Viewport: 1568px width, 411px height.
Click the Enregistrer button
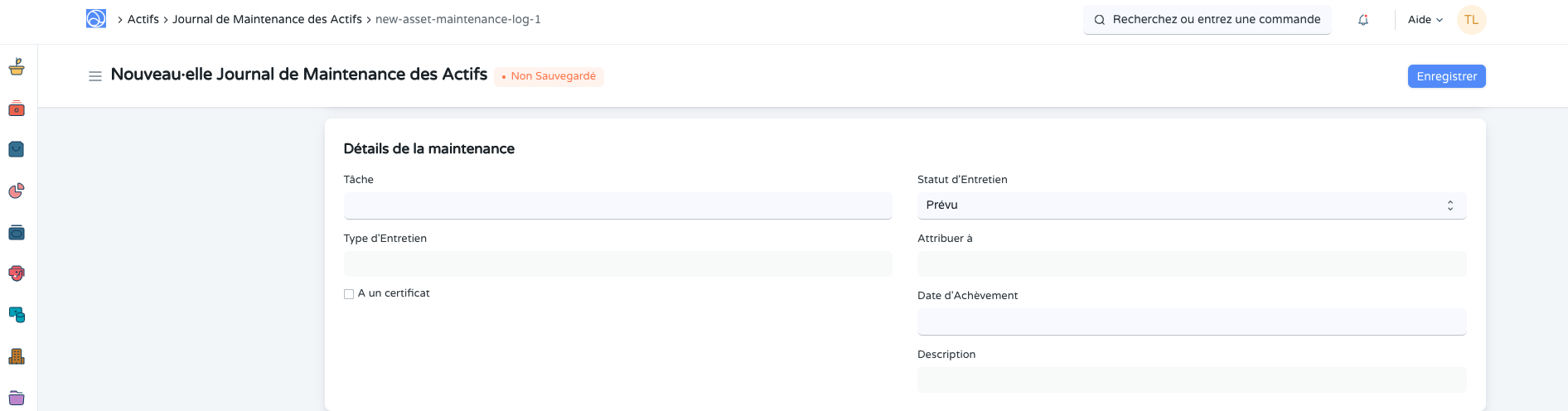click(x=1446, y=76)
